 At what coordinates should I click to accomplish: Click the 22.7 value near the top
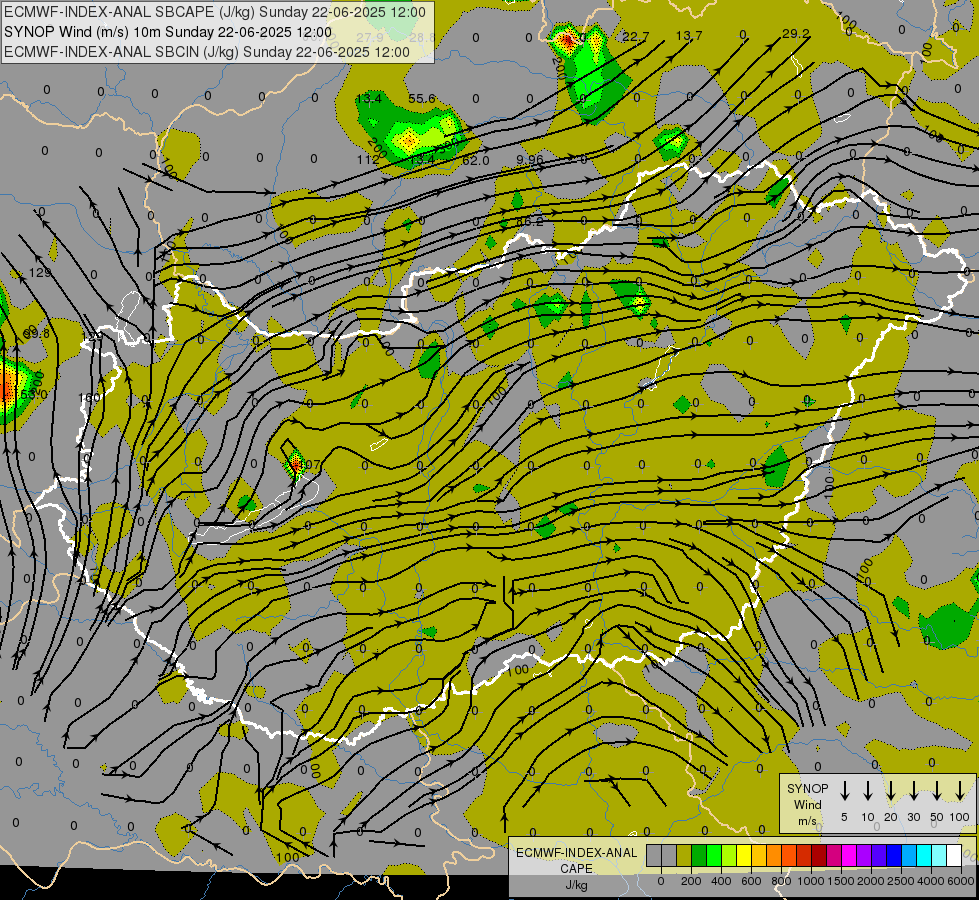point(636,37)
